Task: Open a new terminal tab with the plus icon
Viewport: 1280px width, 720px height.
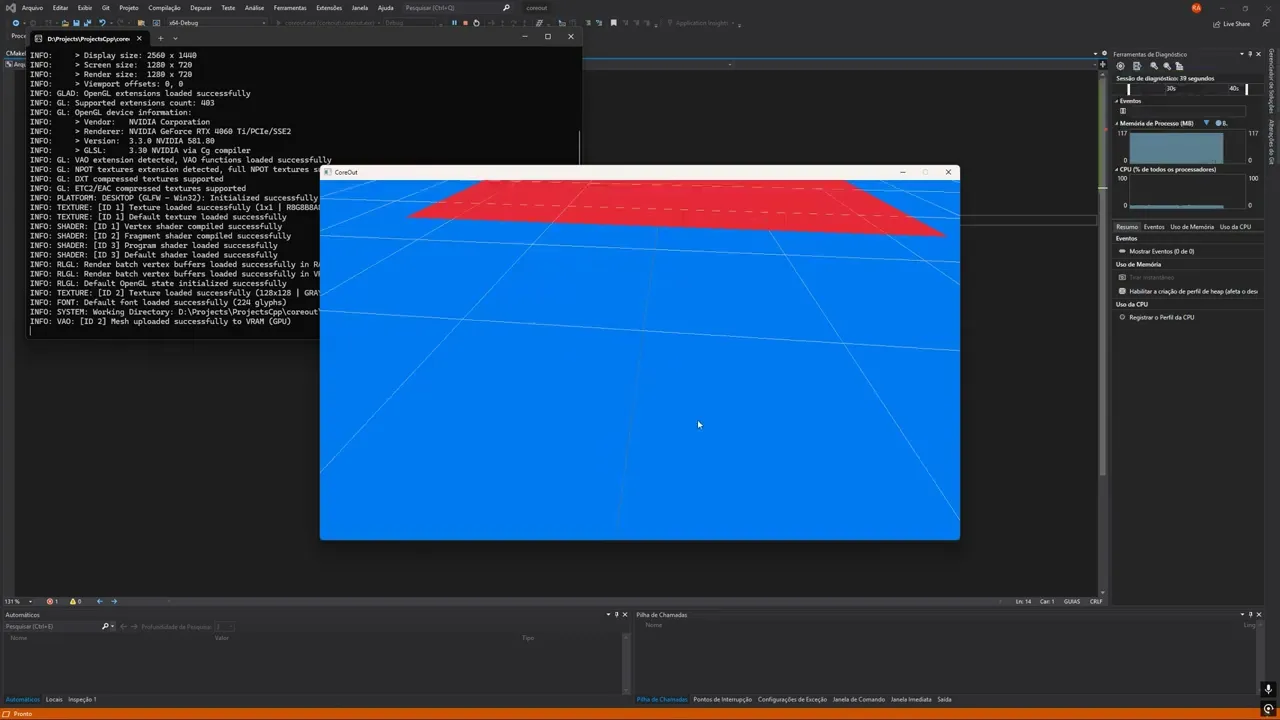Action: pyautogui.click(x=160, y=38)
